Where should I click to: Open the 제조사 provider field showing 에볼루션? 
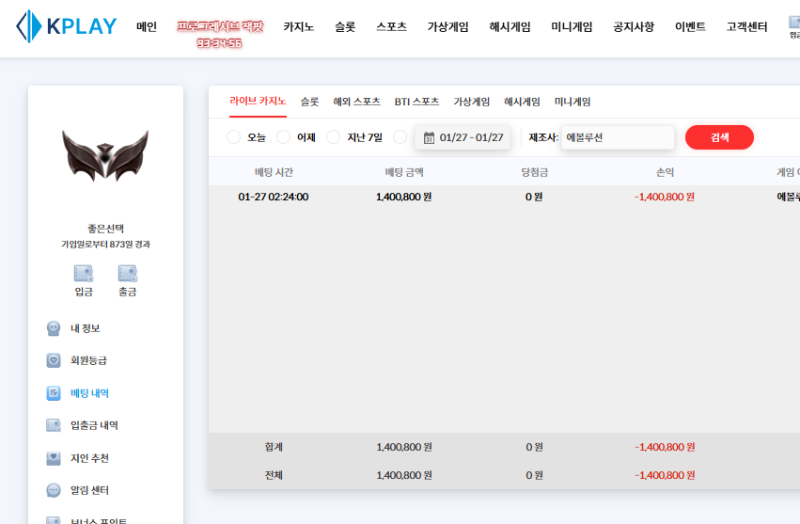coord(617,138)
